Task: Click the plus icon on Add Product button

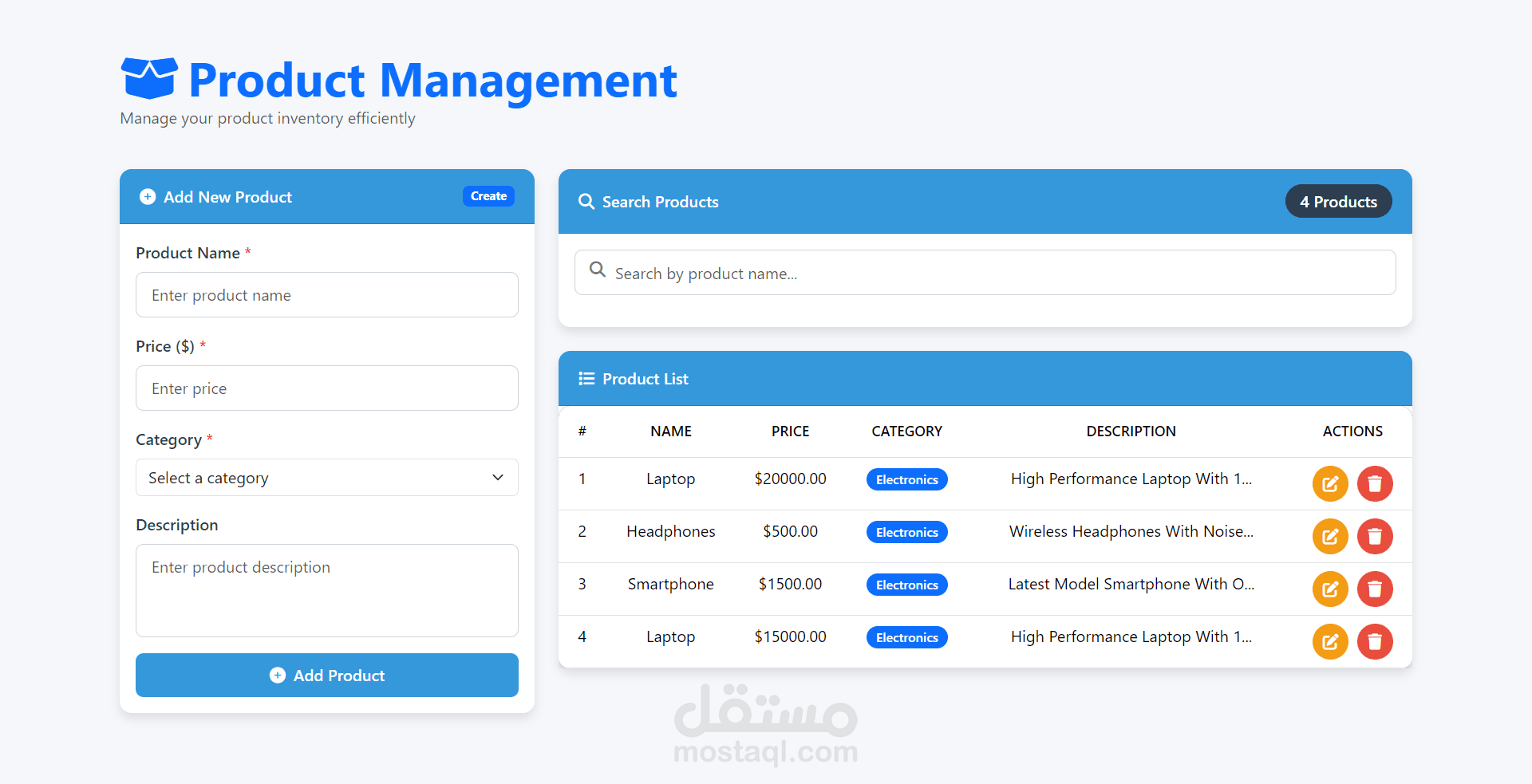Action: tap(278, 675)
